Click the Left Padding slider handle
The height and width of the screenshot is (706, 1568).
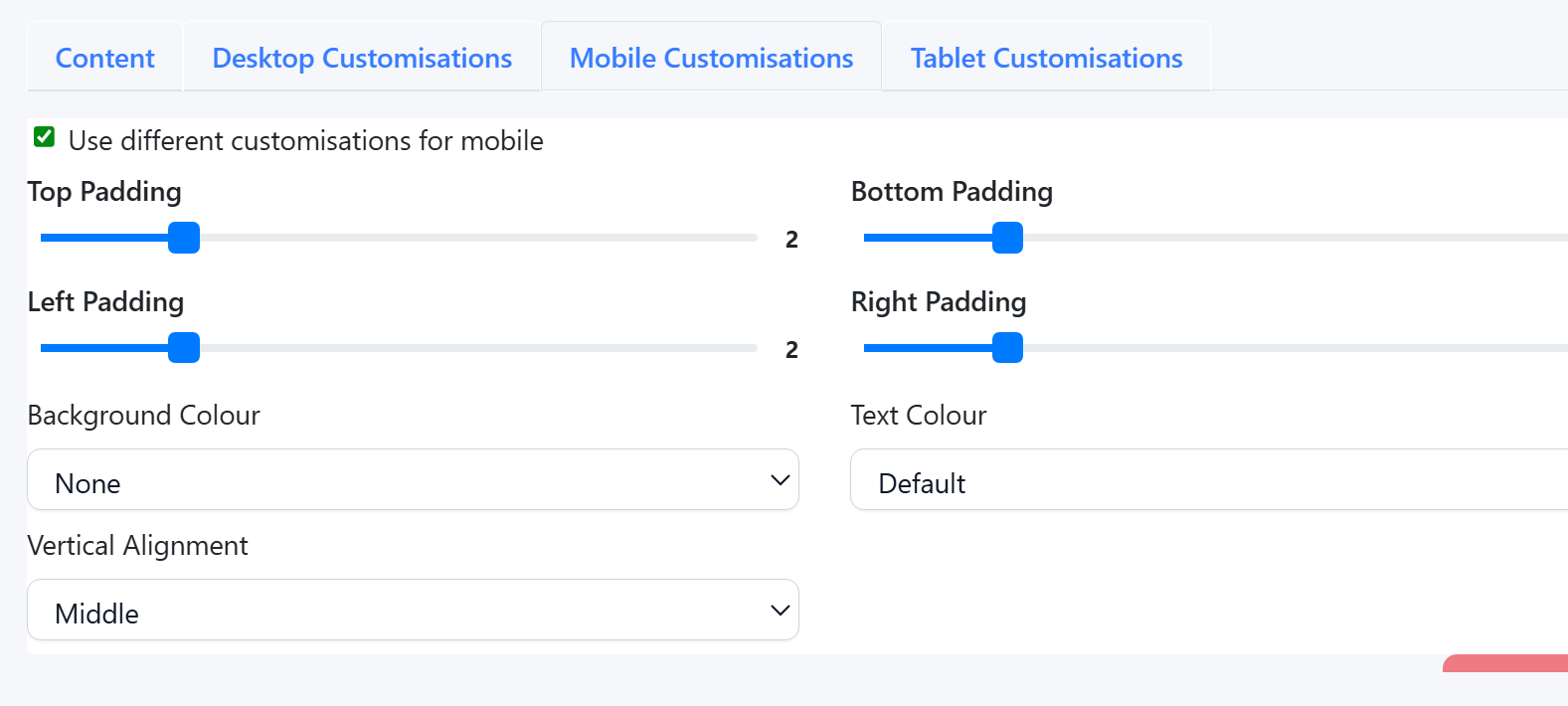click(184, 348)
